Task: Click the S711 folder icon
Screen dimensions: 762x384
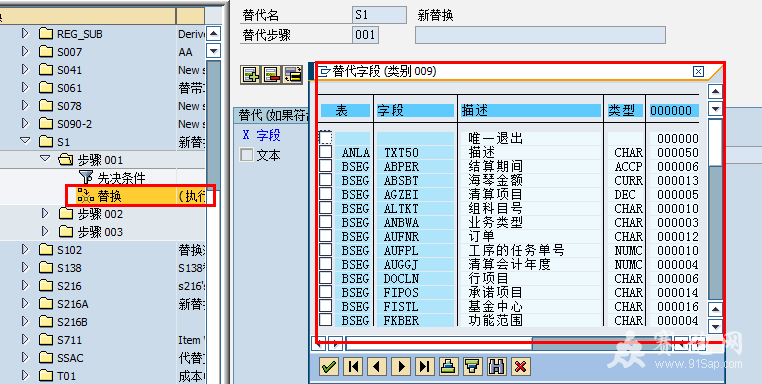Action: click(x=46, y=340)
